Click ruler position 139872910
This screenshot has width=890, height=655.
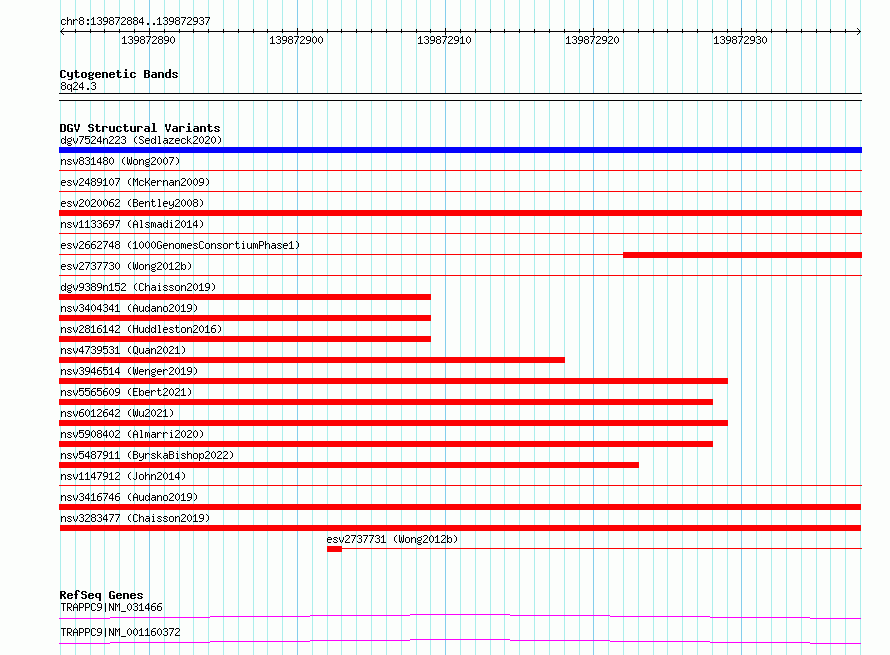tap(444, 40)
